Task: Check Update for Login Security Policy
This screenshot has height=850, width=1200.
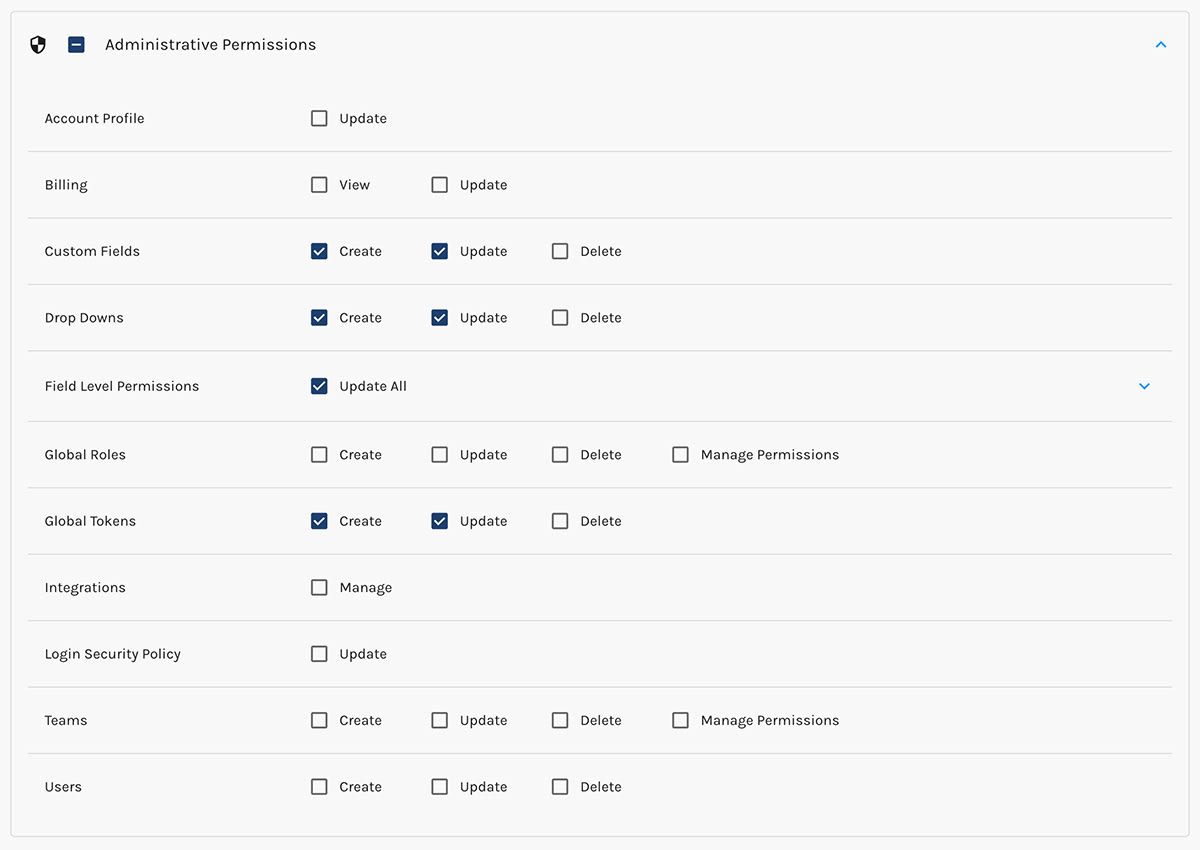Action: tap(319, 653)
